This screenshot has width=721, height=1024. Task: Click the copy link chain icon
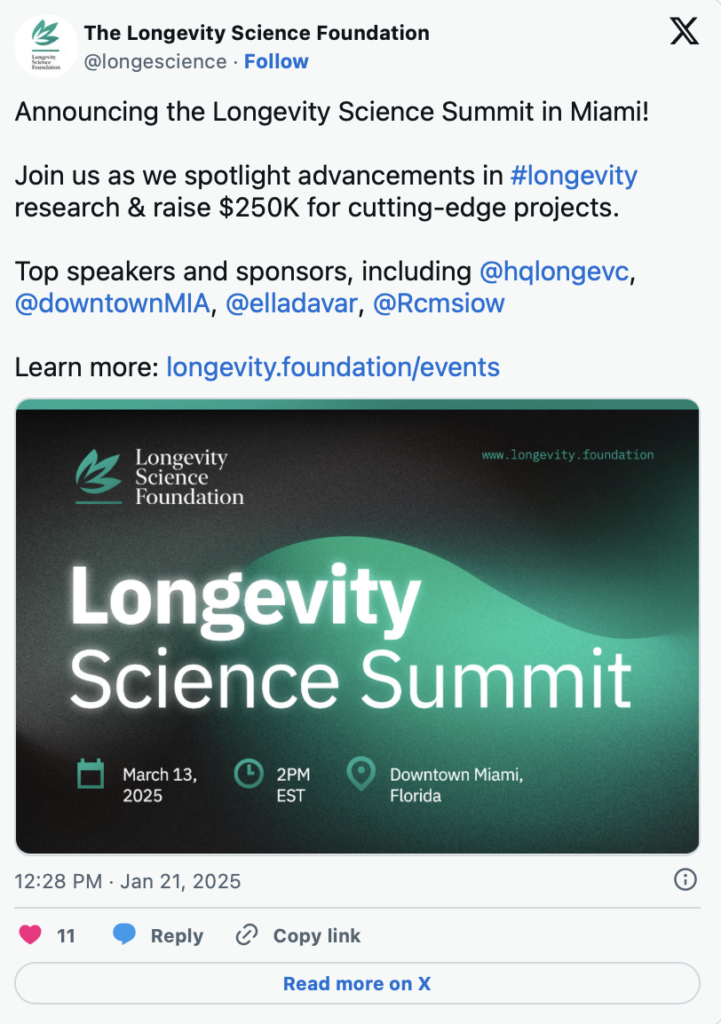pyautogui.click(x=246, y=935)
